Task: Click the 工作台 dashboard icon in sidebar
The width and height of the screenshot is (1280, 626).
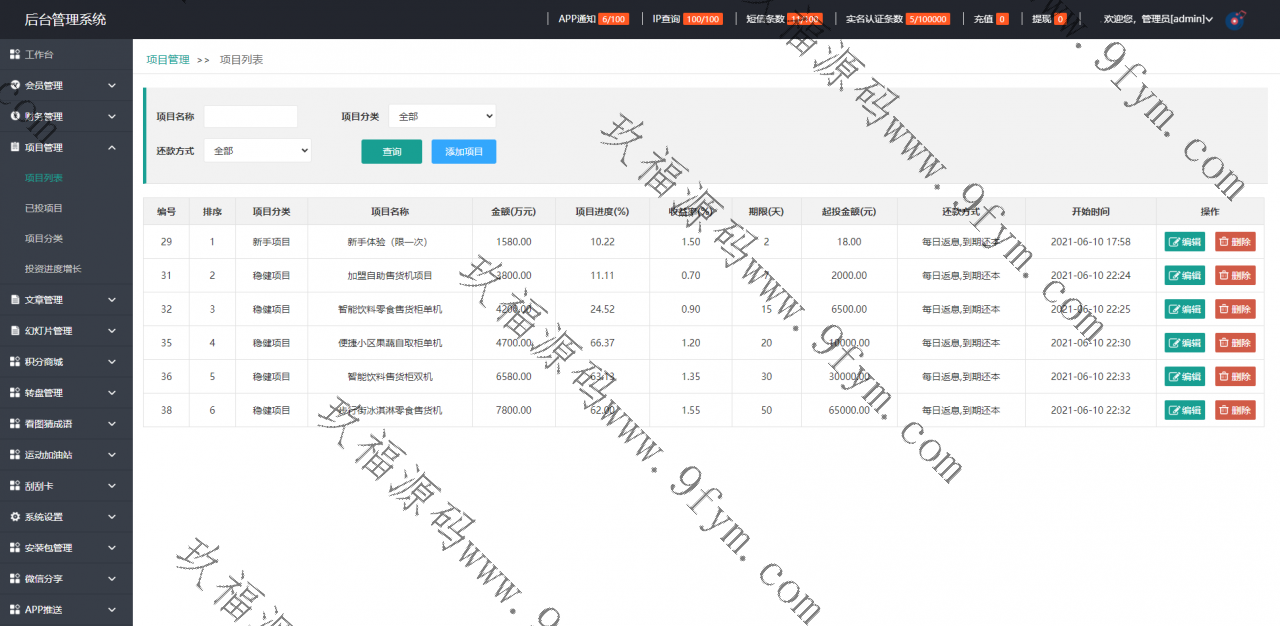Action: click(15, 54)
